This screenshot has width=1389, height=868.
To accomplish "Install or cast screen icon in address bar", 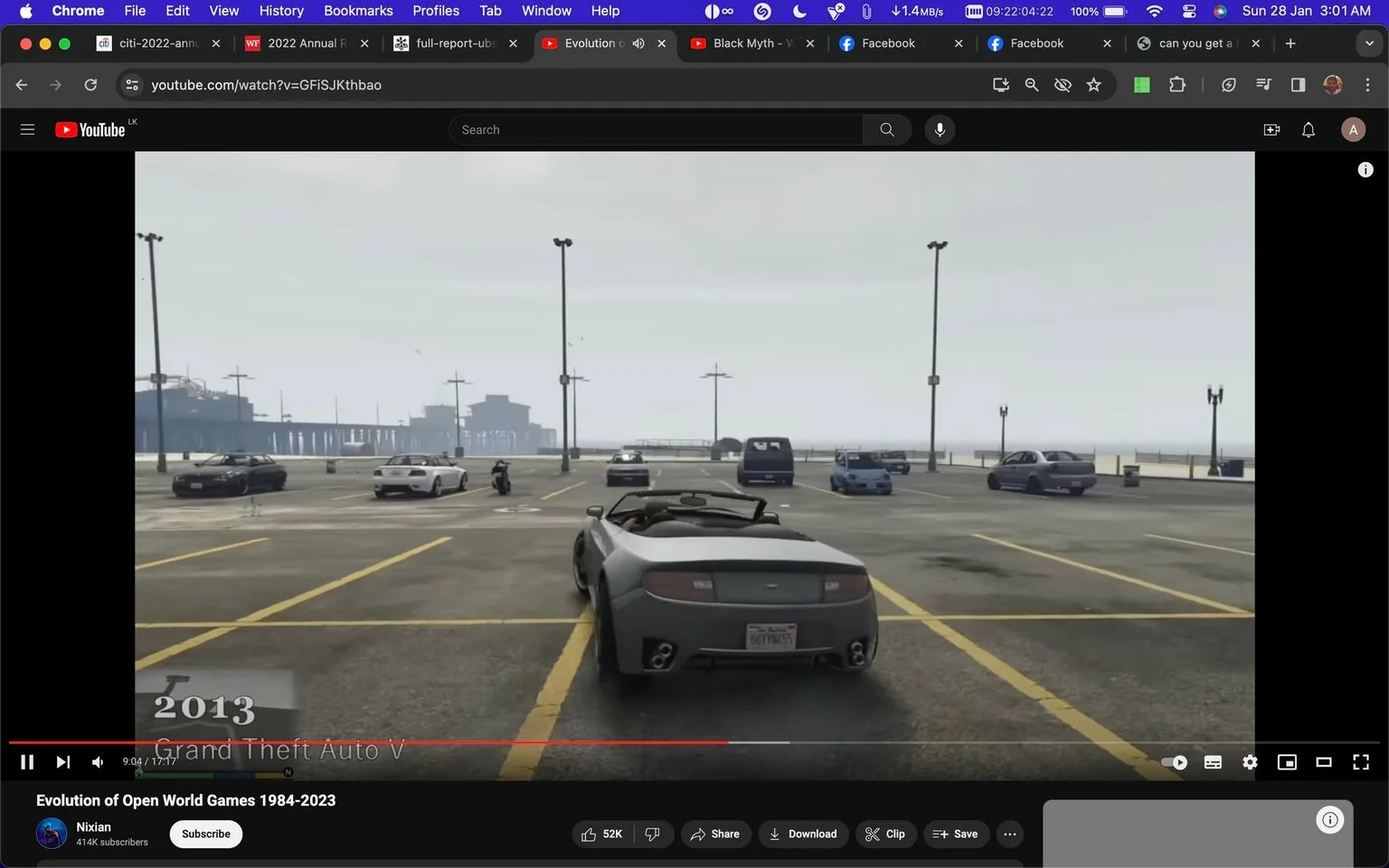I will tap(1001, 84).
